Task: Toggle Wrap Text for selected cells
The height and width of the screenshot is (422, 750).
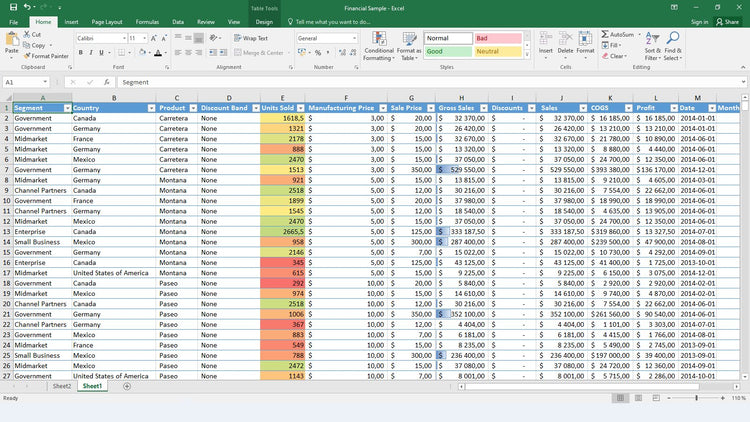Action: [252, 38]
